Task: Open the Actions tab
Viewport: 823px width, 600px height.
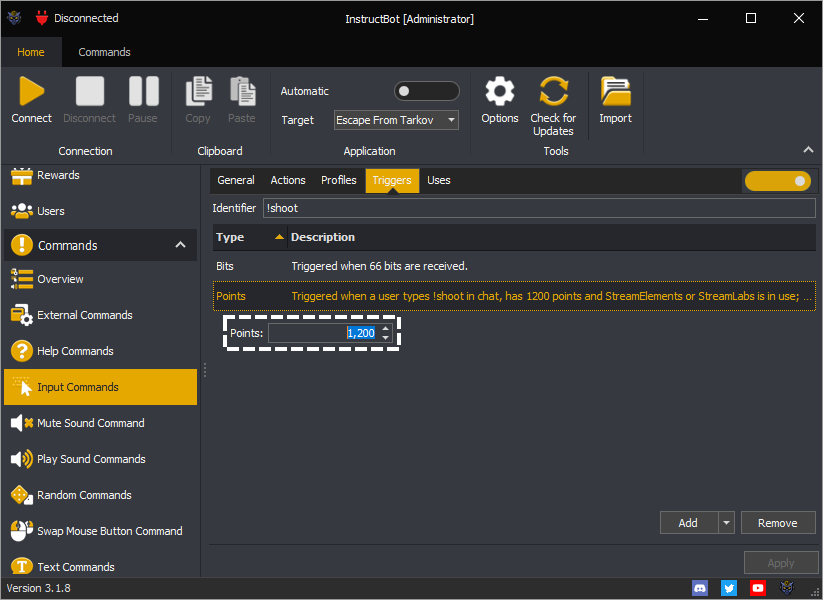Action: point(288,181)
